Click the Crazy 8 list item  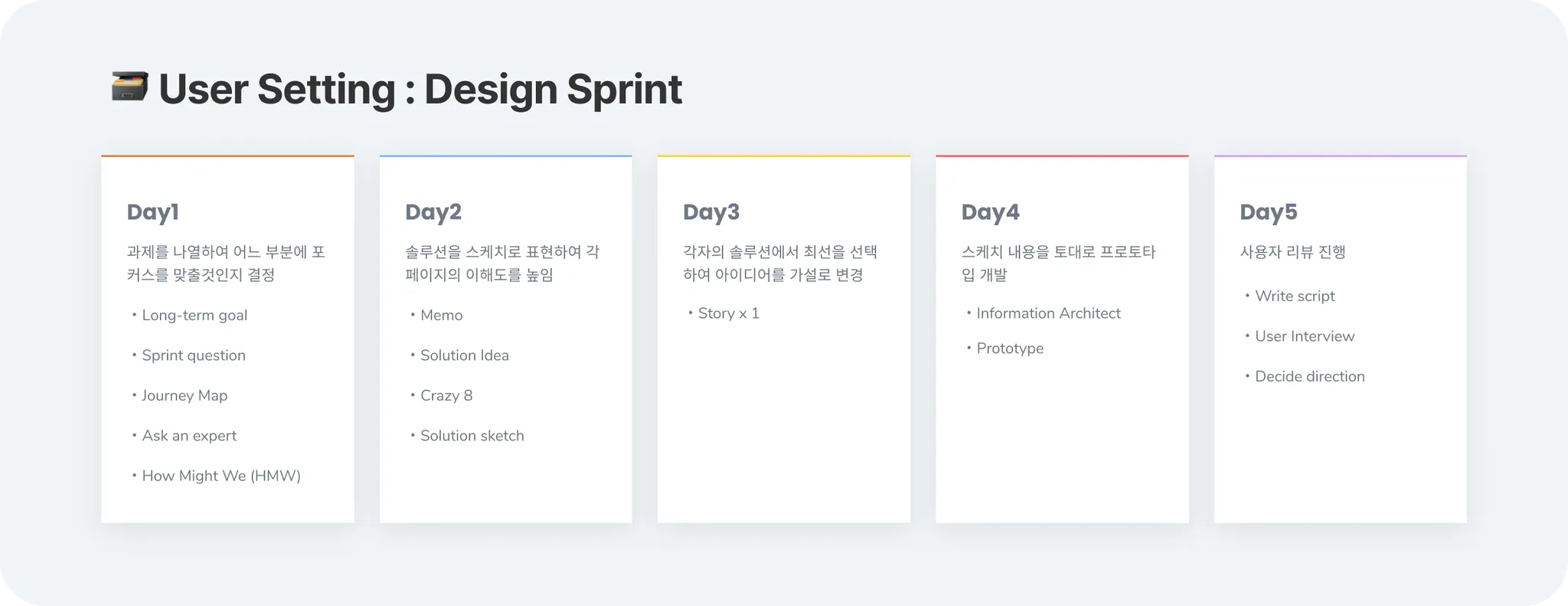(x=446, y=396)
